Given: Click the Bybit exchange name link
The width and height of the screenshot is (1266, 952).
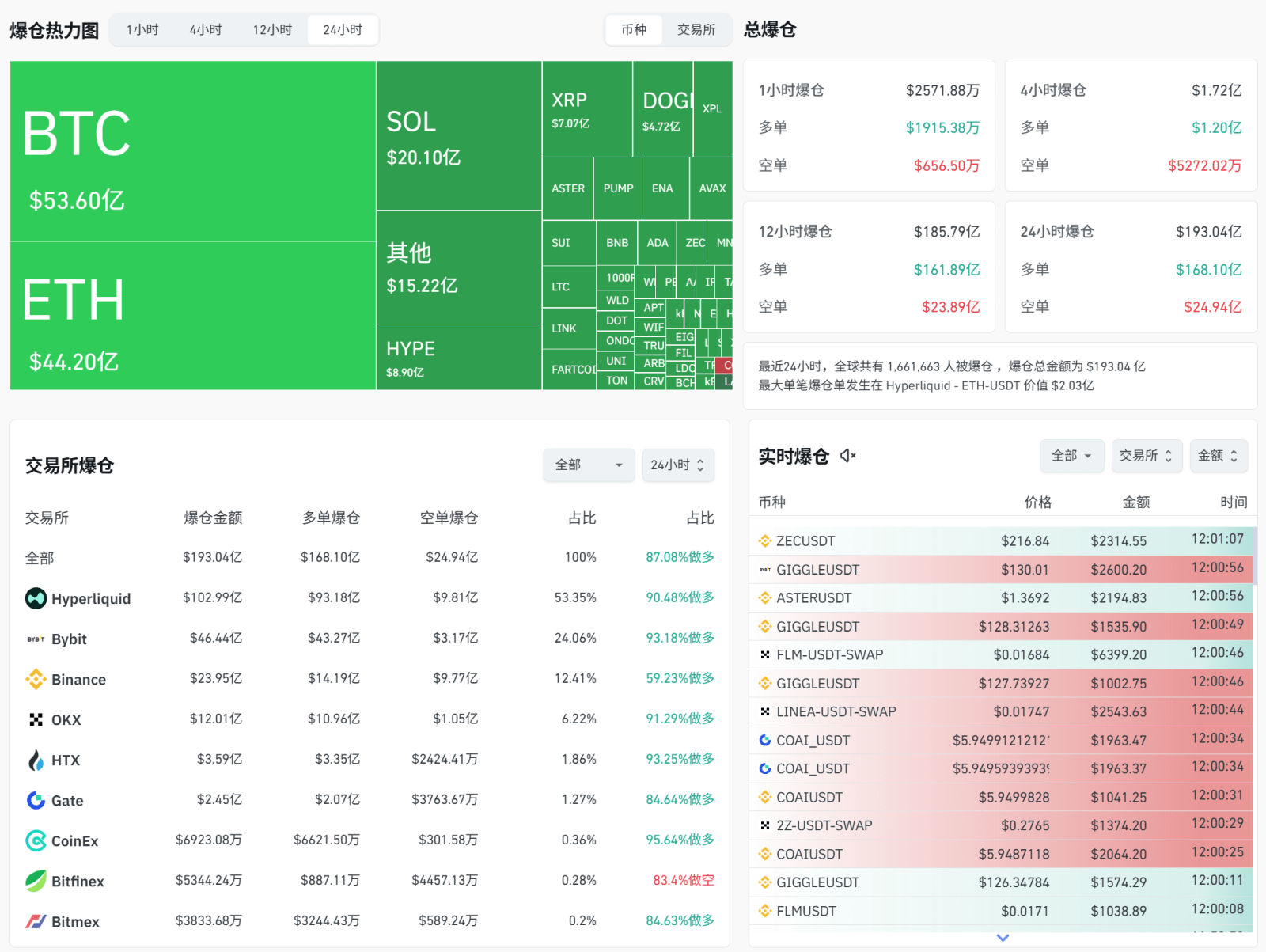Looking at the screenshot, I should 69,639.
